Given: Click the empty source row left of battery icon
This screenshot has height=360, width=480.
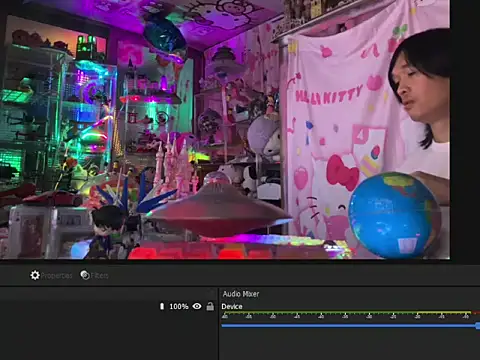Looking at the screenshot, I should point(79,306).
